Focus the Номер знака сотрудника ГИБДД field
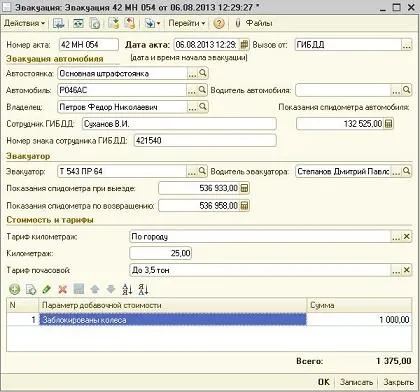420x392 pixels. coord(205,141)
